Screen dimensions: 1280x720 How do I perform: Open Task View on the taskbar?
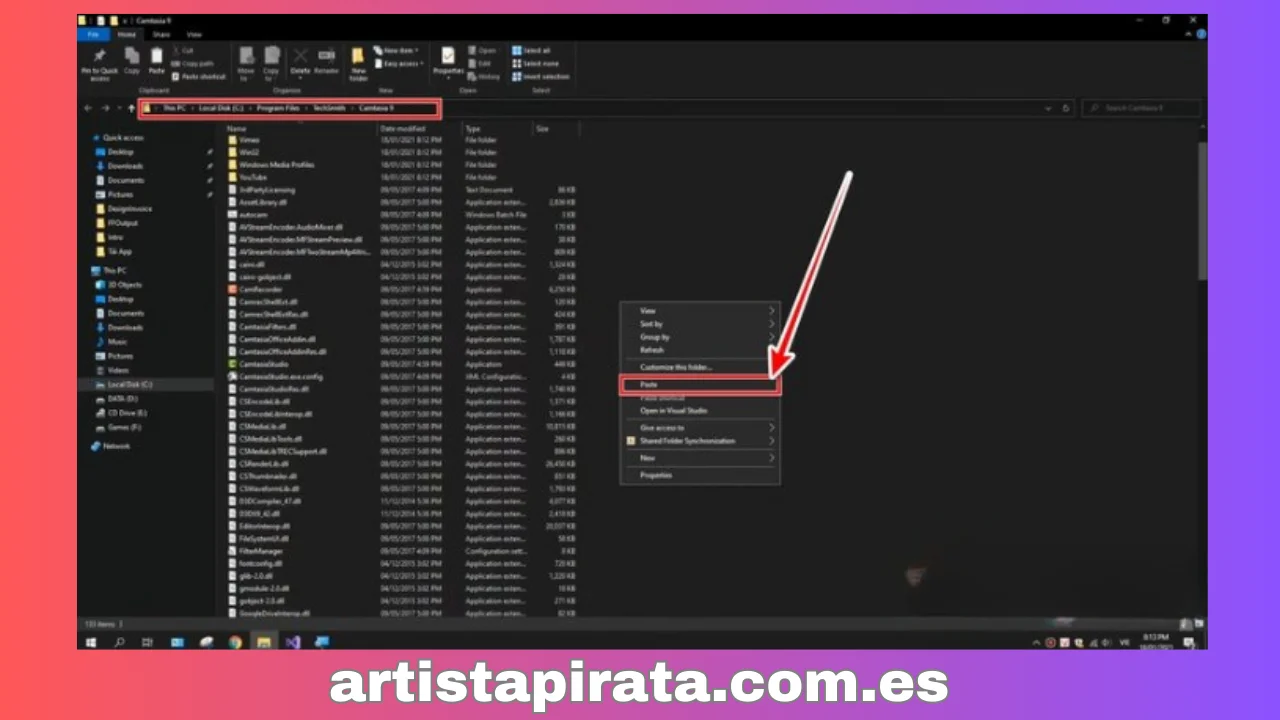[x=148, y=642]
